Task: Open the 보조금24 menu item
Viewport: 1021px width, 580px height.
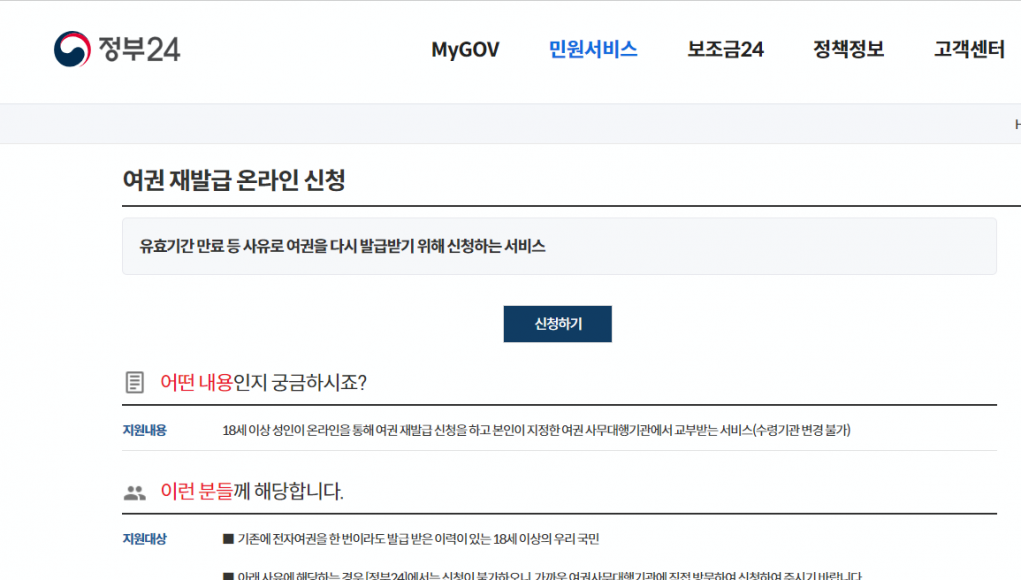Action: (x=725, y=50)
